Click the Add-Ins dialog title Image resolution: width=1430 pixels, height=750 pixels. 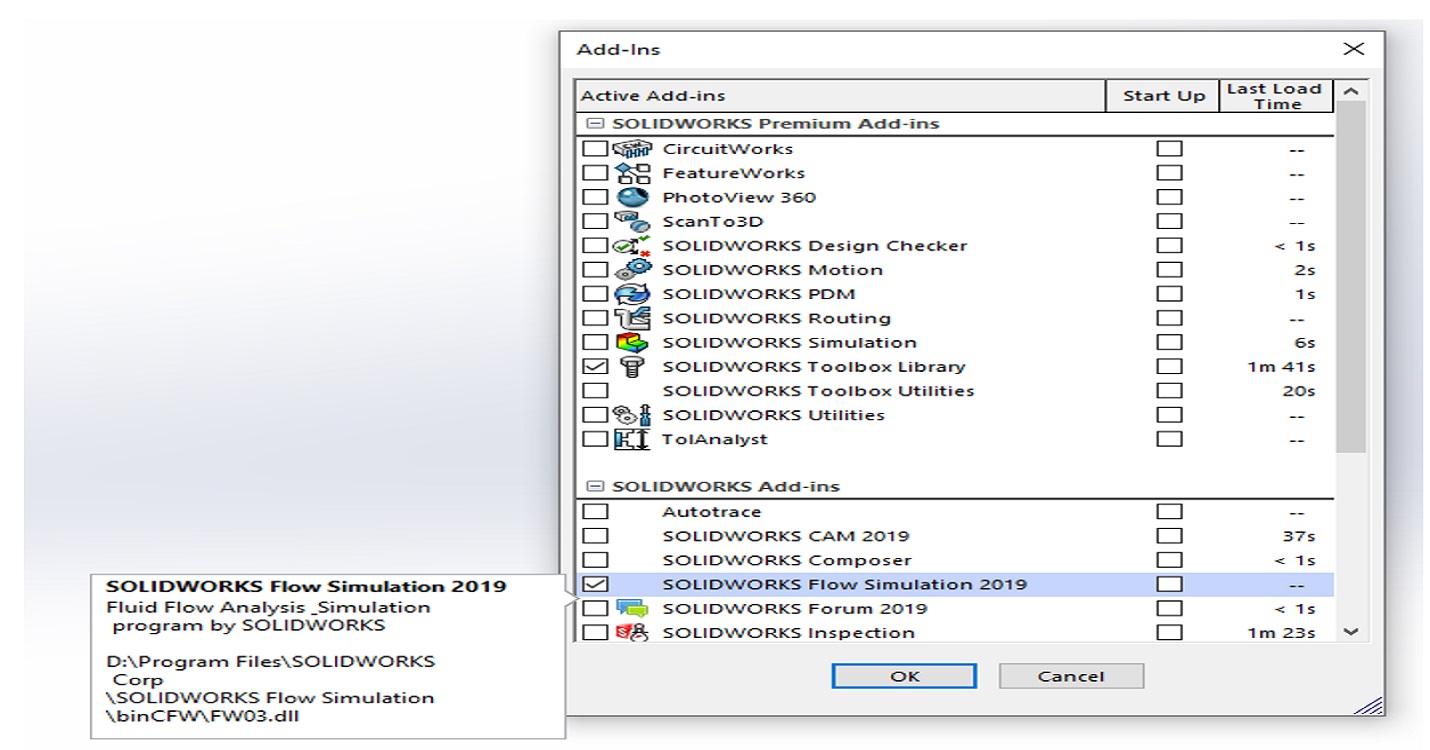click(618, 49)
